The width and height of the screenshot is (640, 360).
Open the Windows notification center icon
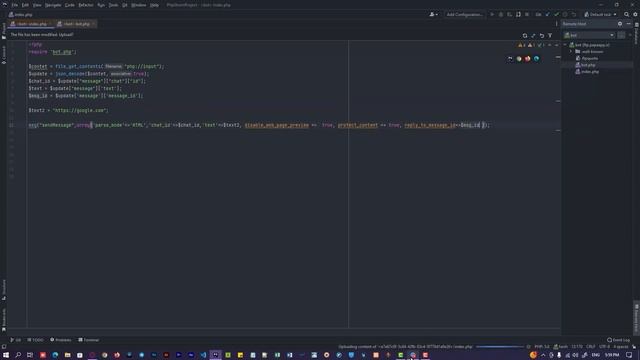coord(629,355)
